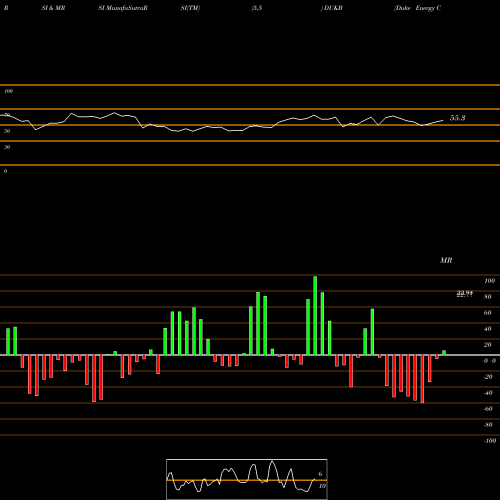Click the tallest green MR histogram bar
The width and height of the screenshot is (500, 500).
[x=315, y=316]
